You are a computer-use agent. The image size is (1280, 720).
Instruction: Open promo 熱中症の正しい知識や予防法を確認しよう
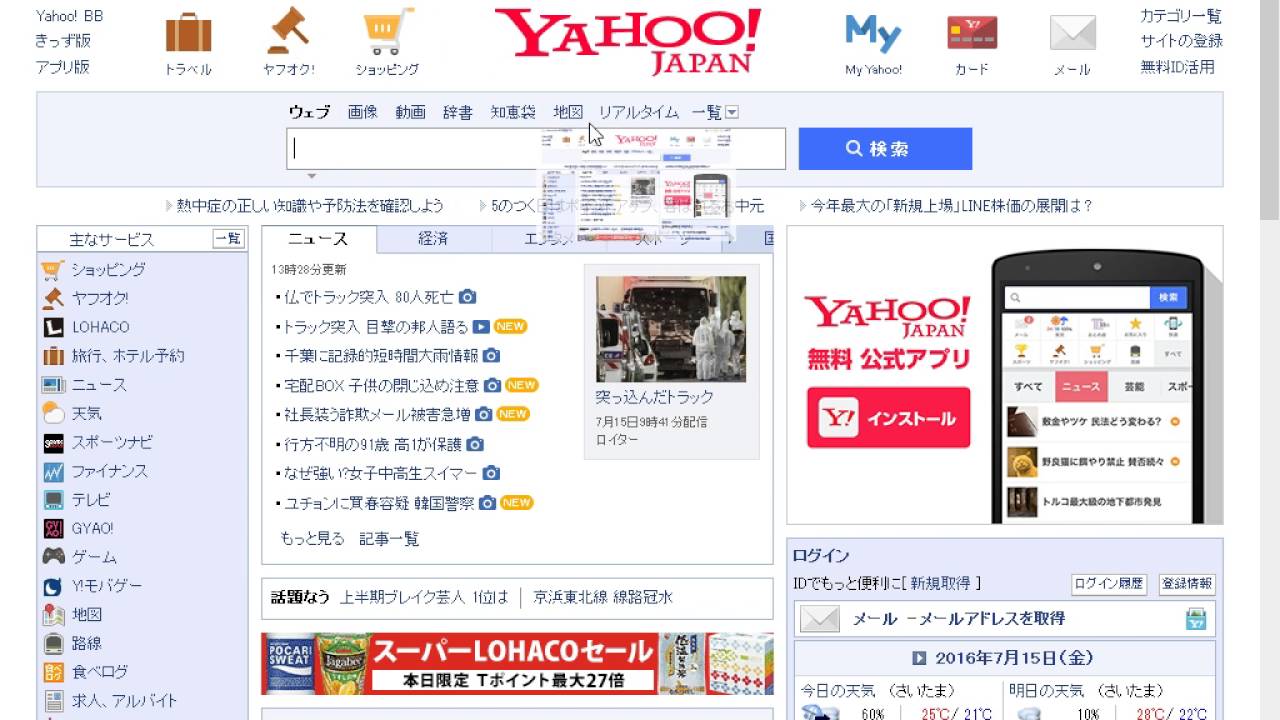[310, 205]
